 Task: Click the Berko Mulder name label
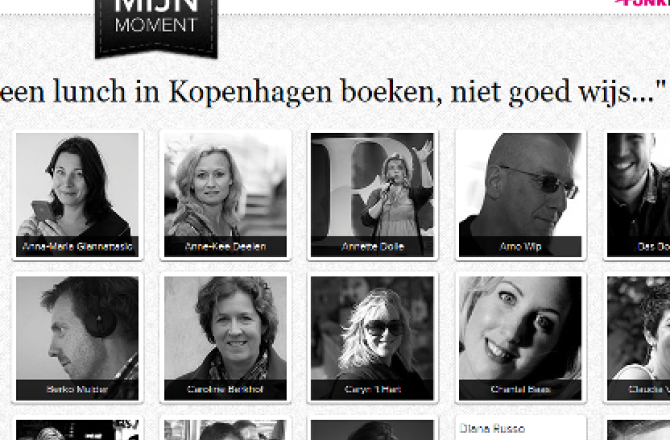click(x=77, y=389)
